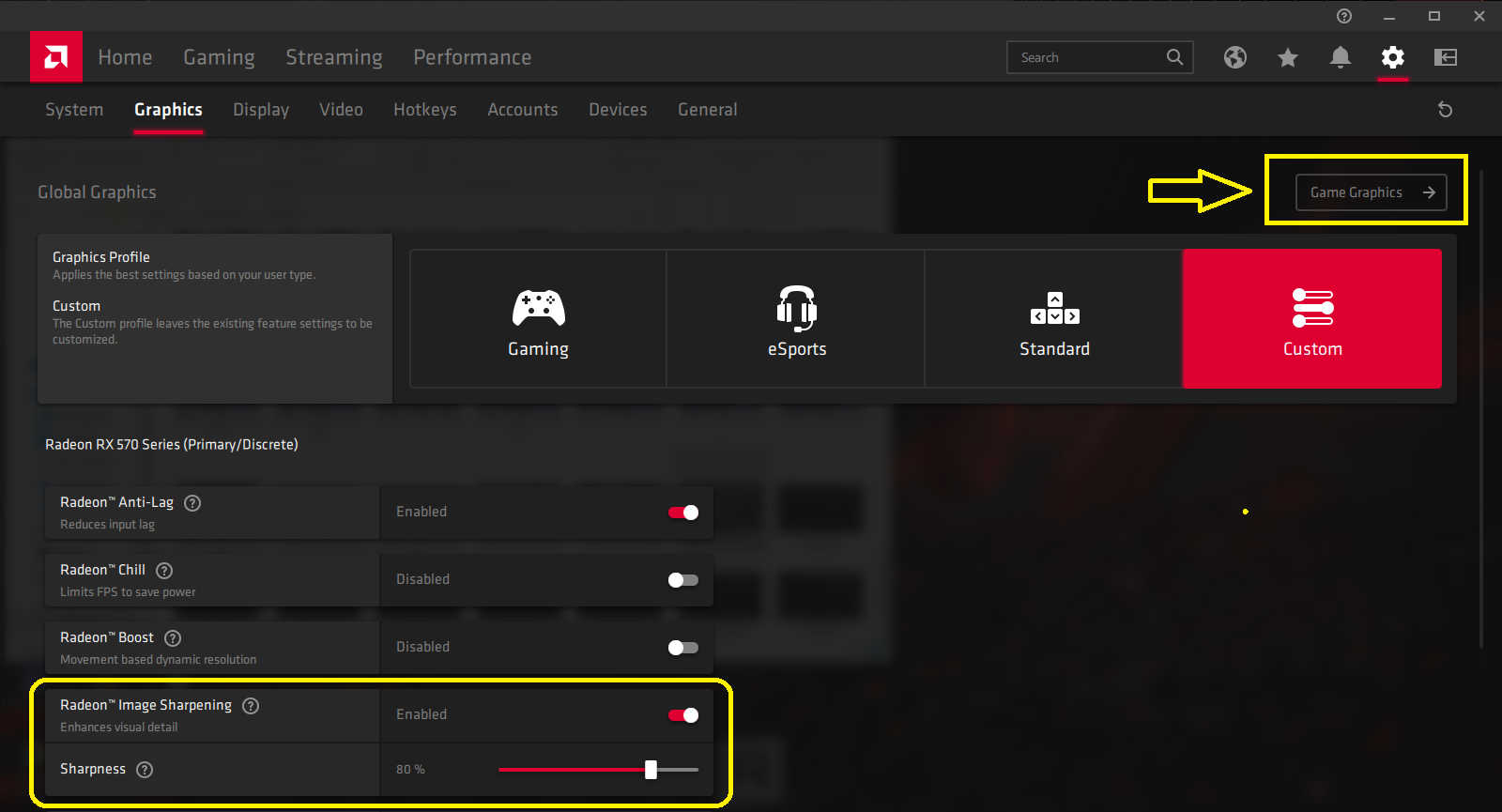Open the help question mark icon in title bar

(1344, 16)
